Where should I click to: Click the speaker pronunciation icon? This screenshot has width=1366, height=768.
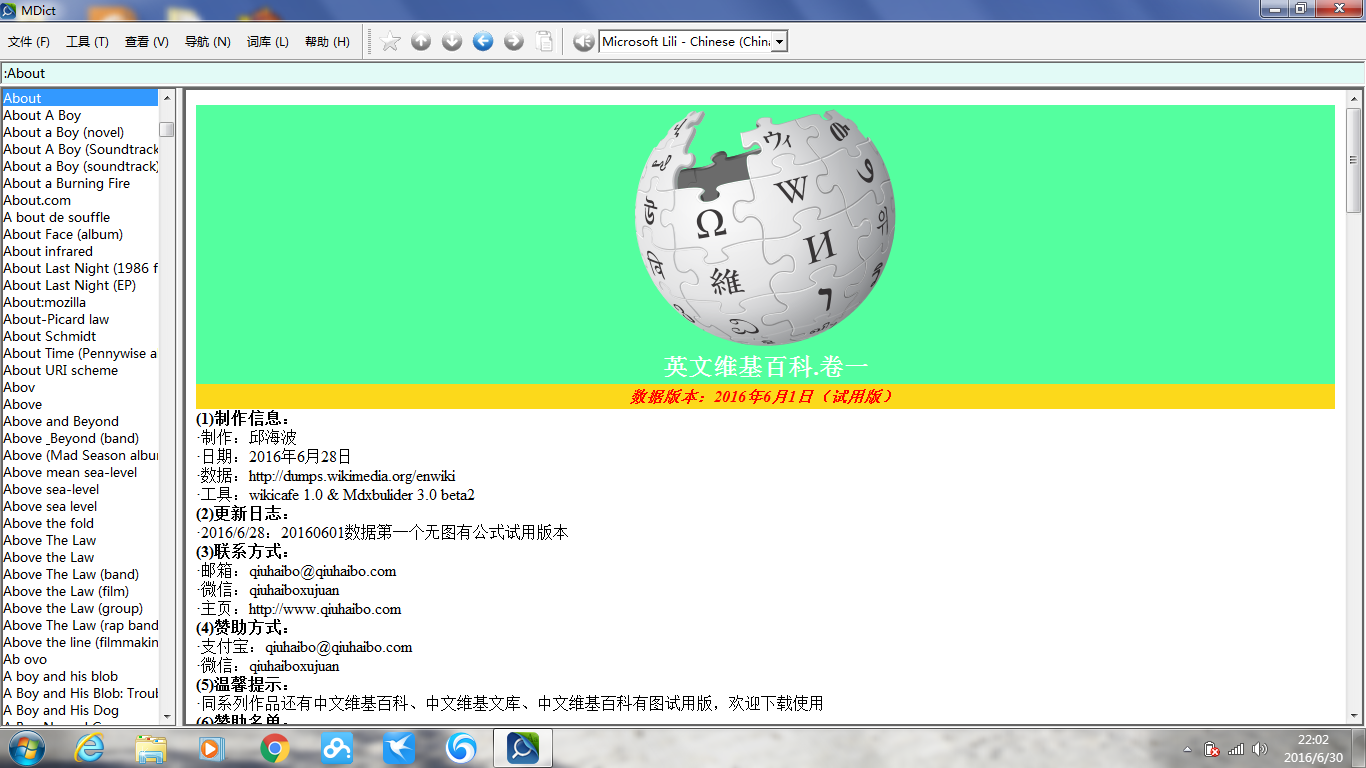coord(584,41)
